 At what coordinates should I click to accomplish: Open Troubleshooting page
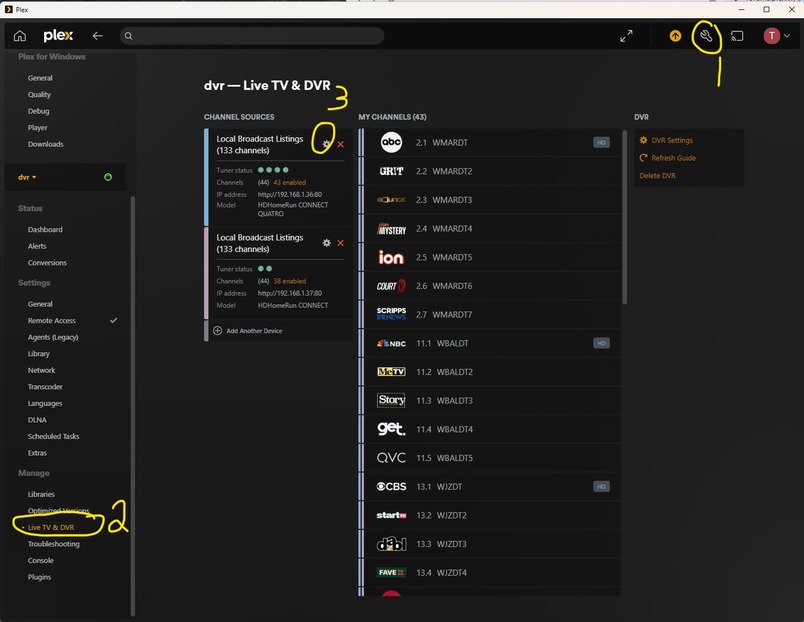[54, 544]
